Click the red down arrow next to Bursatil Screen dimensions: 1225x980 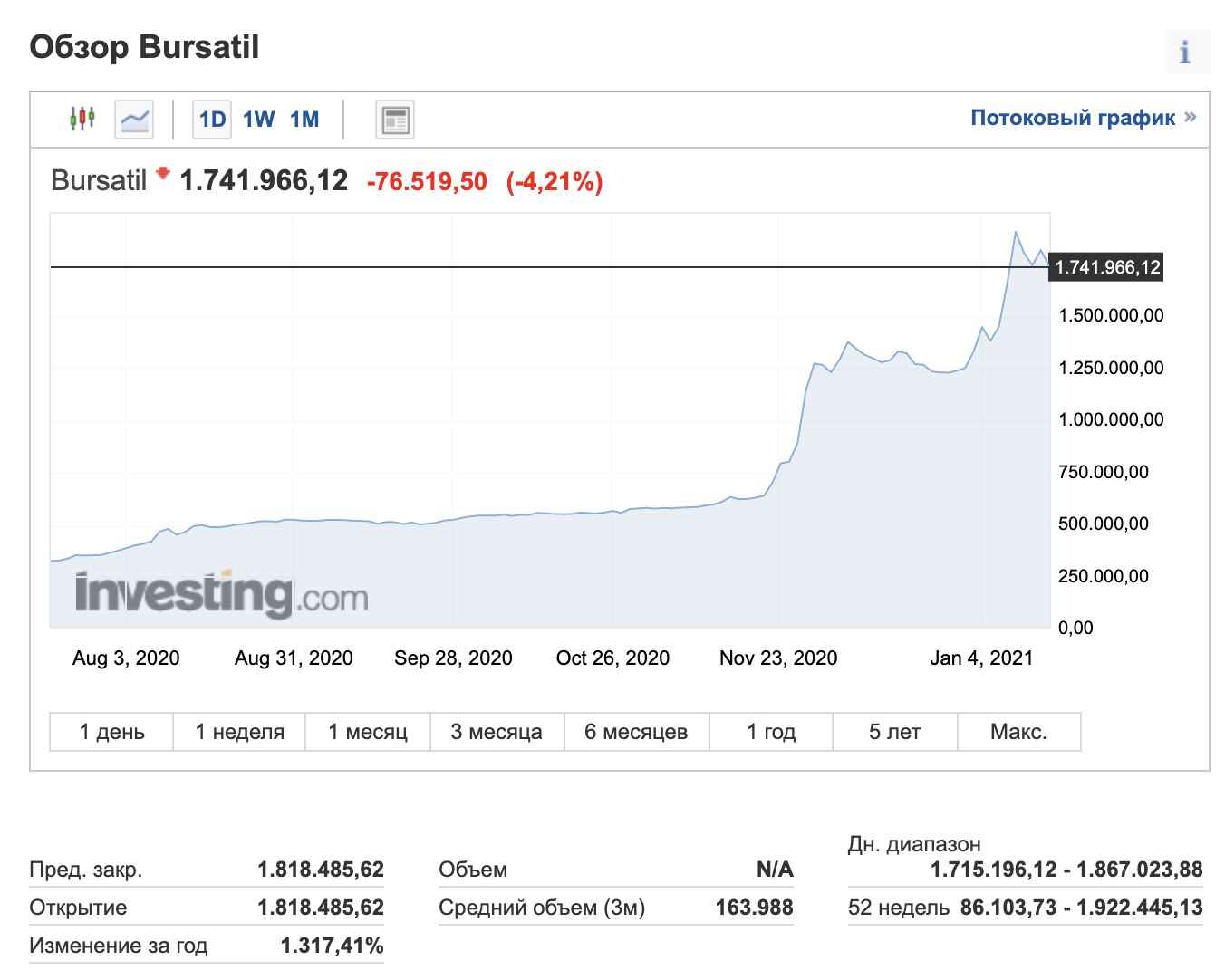pyautogui.click(x=162, y=173)
